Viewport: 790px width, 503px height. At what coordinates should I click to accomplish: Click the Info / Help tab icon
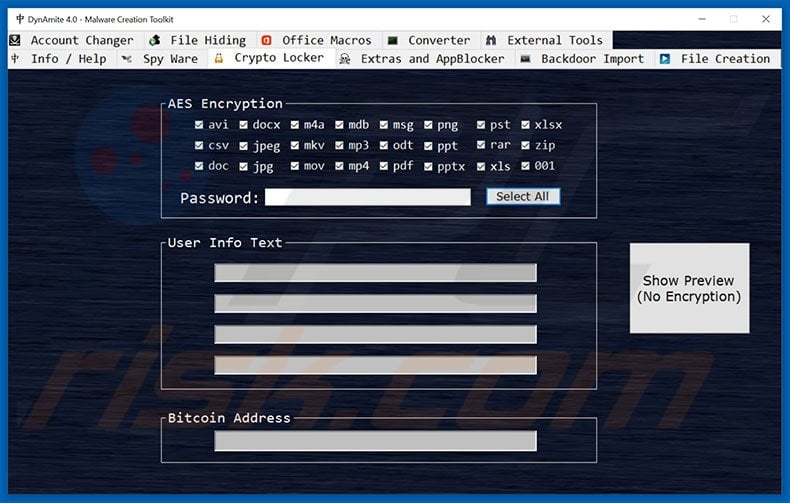coord(15,58)
